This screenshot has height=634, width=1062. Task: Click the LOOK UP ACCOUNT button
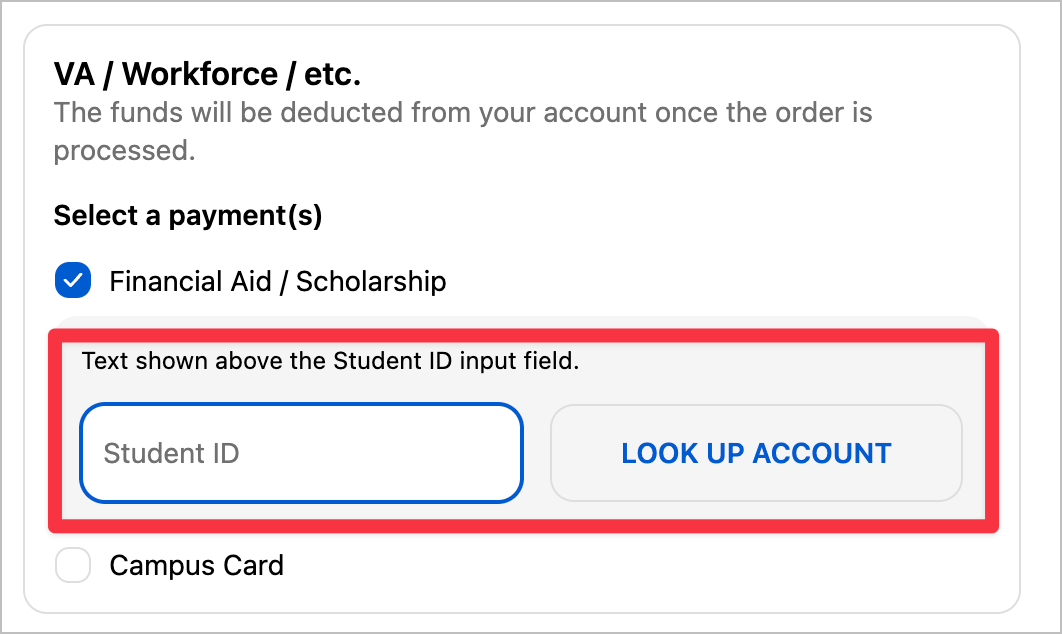click(x=757, y=453)
